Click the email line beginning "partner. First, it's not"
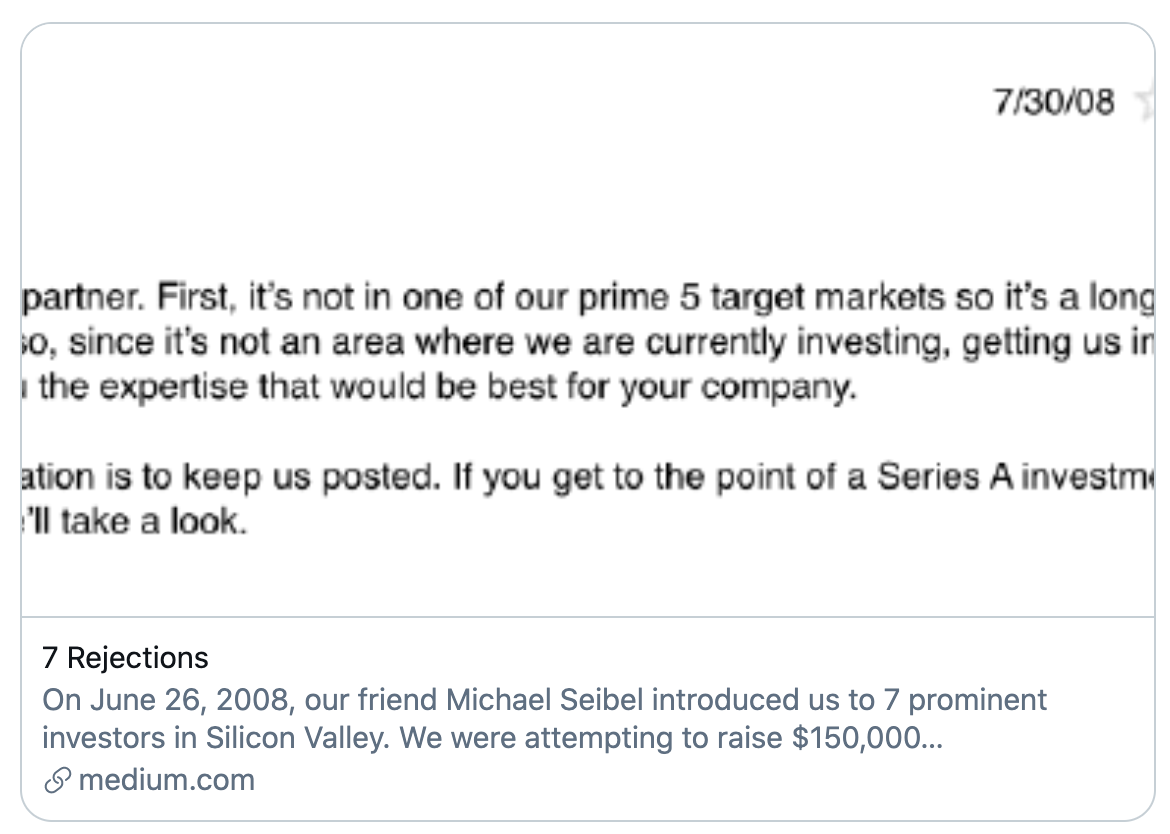The height and width of the screenshot is (834, 1170). 588,298
